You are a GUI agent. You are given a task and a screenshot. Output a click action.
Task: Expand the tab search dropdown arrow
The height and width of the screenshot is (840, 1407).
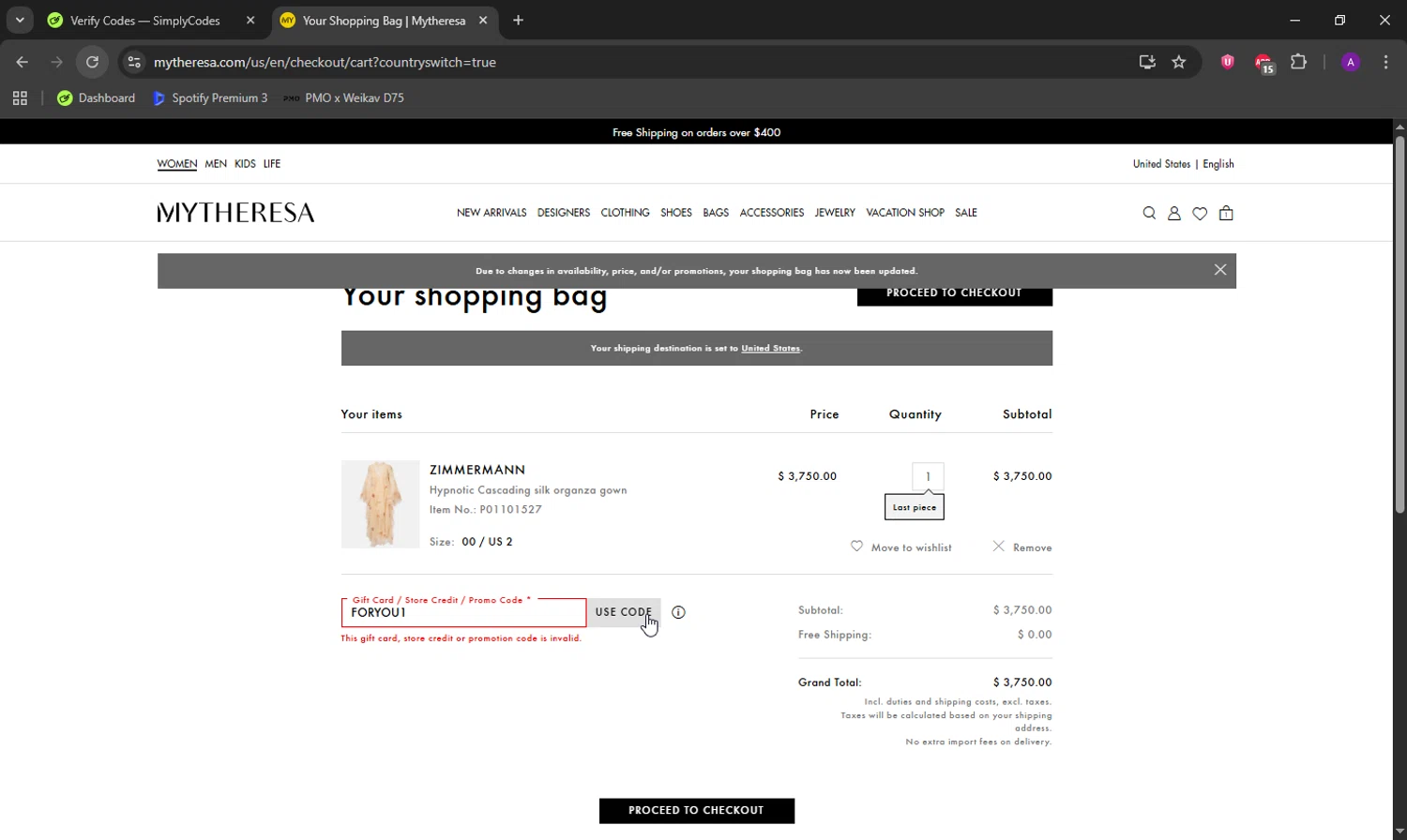(x=20, y=21)
